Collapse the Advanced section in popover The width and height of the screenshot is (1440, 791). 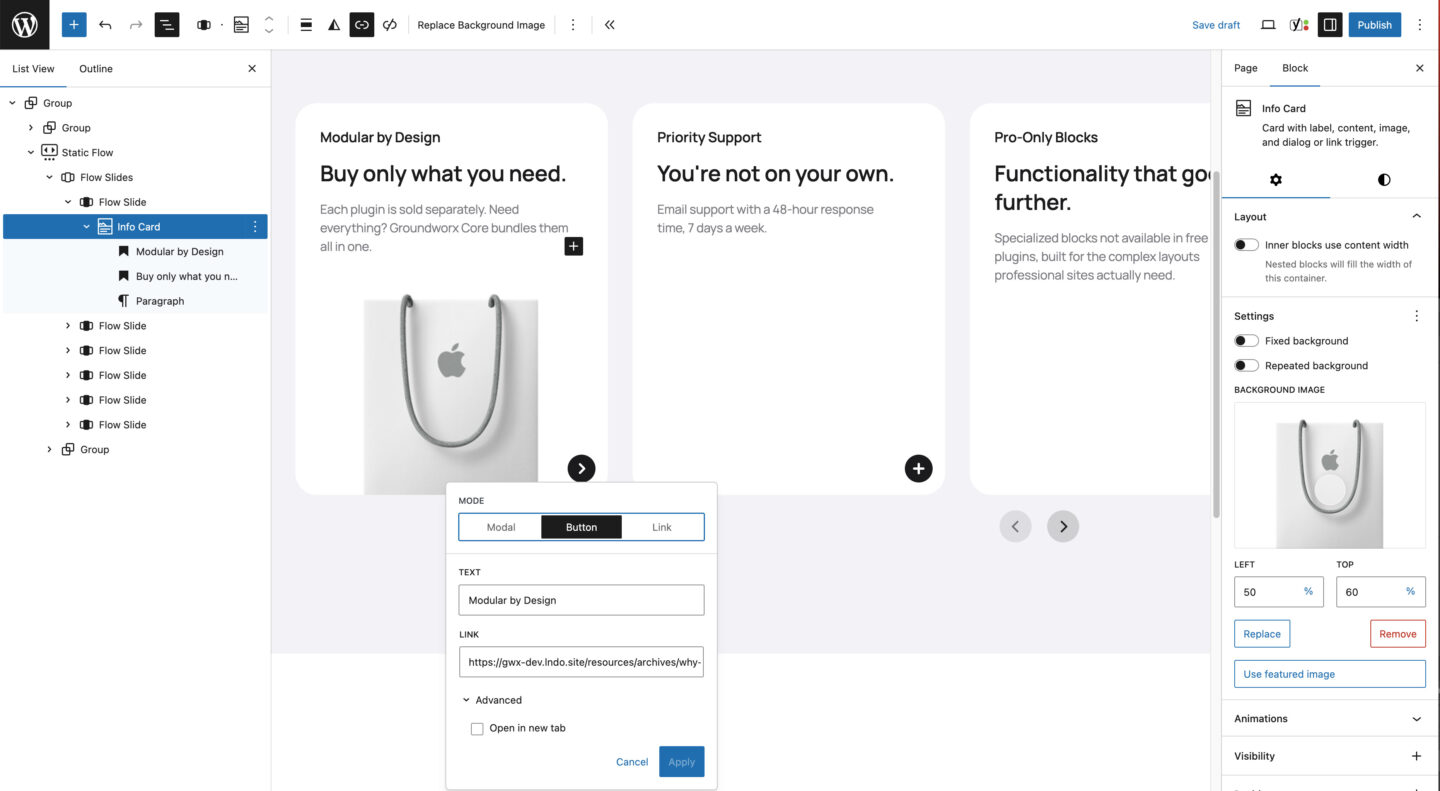467,700
